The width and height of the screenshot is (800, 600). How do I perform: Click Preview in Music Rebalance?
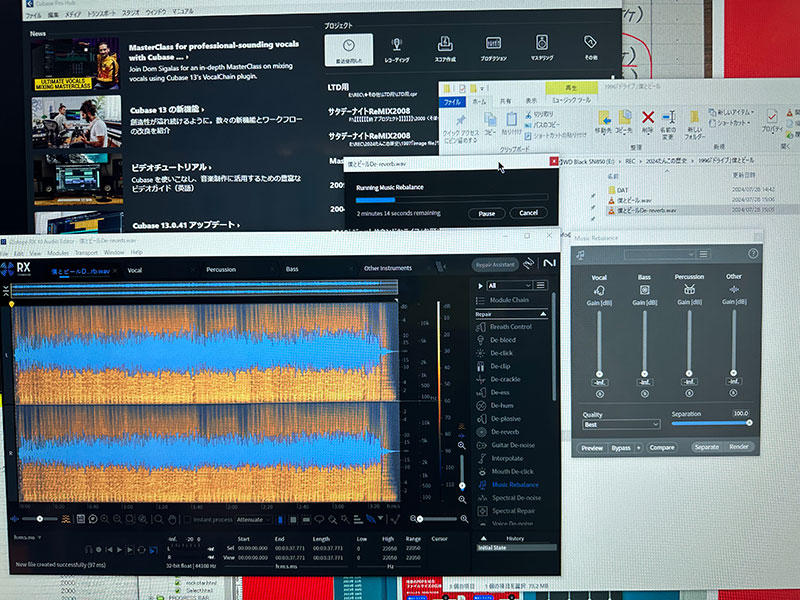point(592,448)
